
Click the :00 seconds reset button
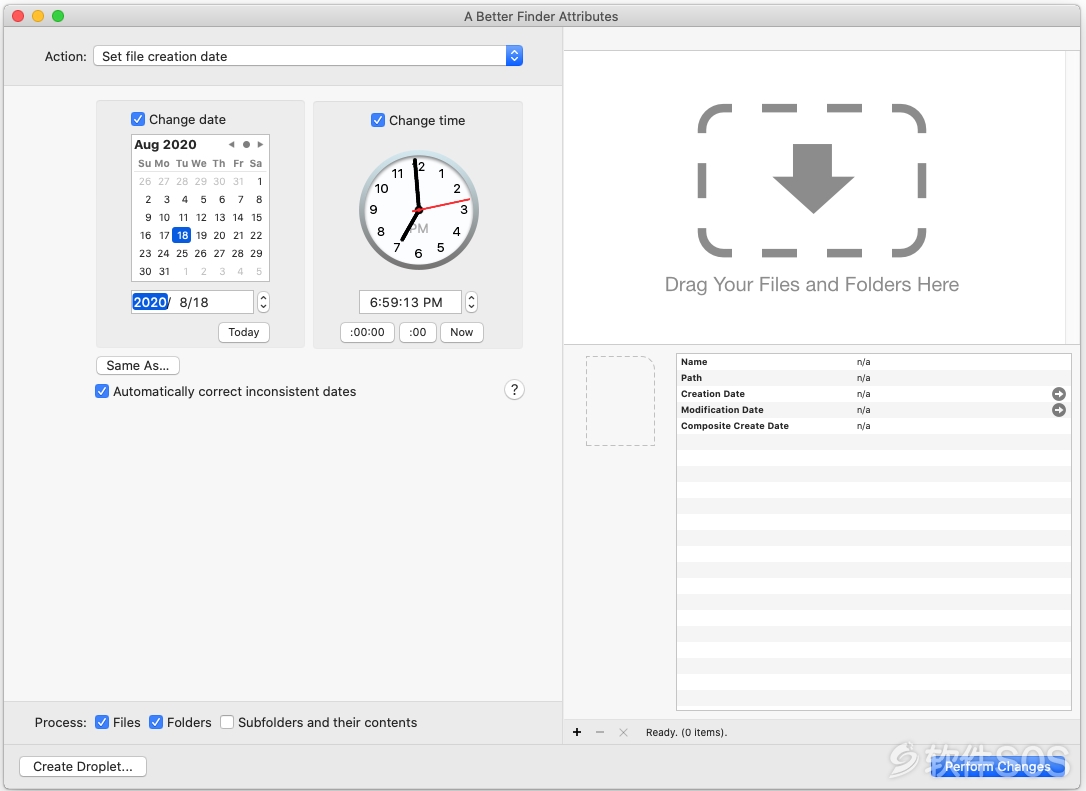(418, 332)
